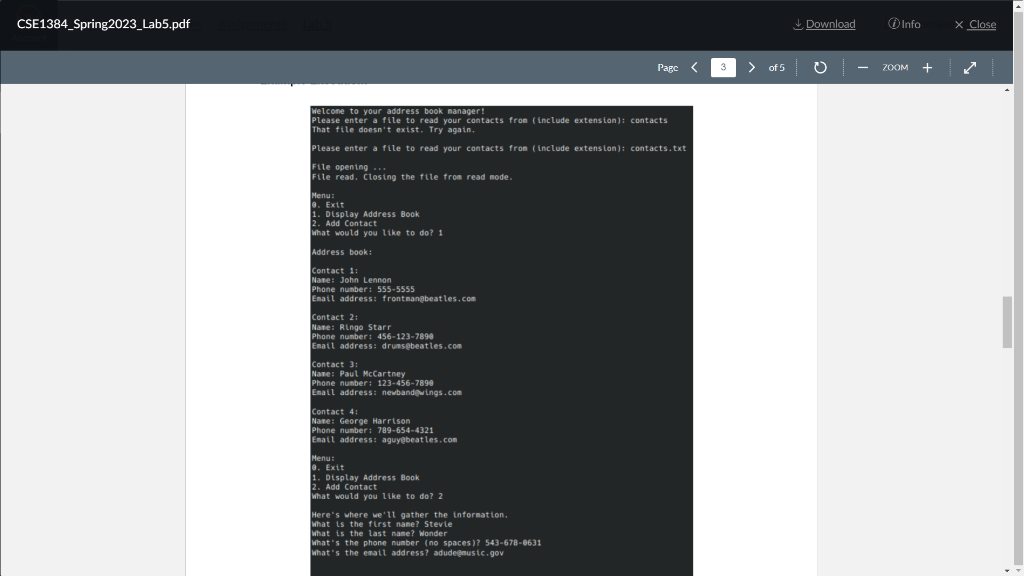Rotate the PDF page
Viewport: 1024px width, 576px height.
[820, 67]
